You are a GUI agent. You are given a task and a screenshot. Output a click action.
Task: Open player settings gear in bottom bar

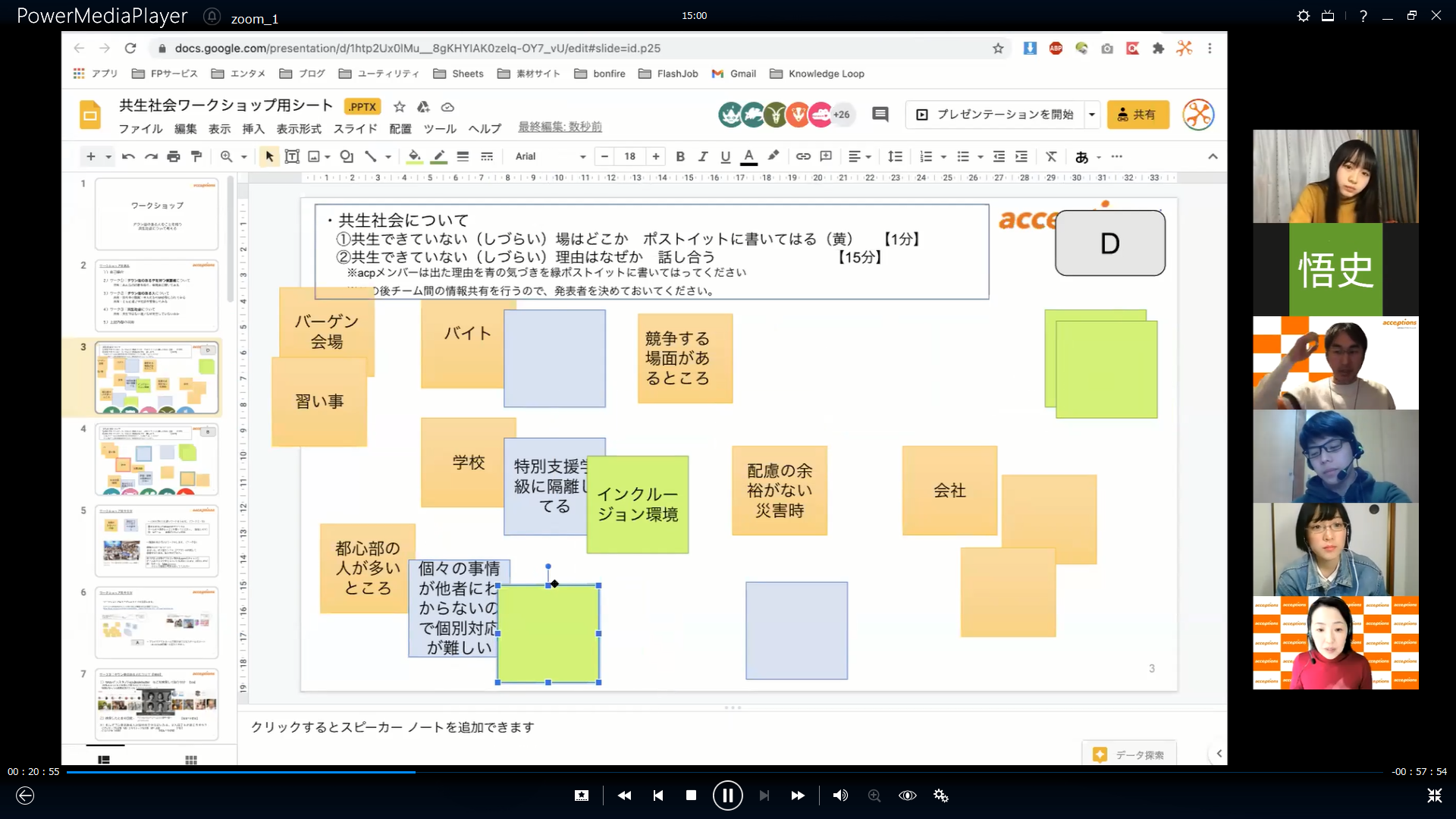pyautogui.click(x=941, y=795)
